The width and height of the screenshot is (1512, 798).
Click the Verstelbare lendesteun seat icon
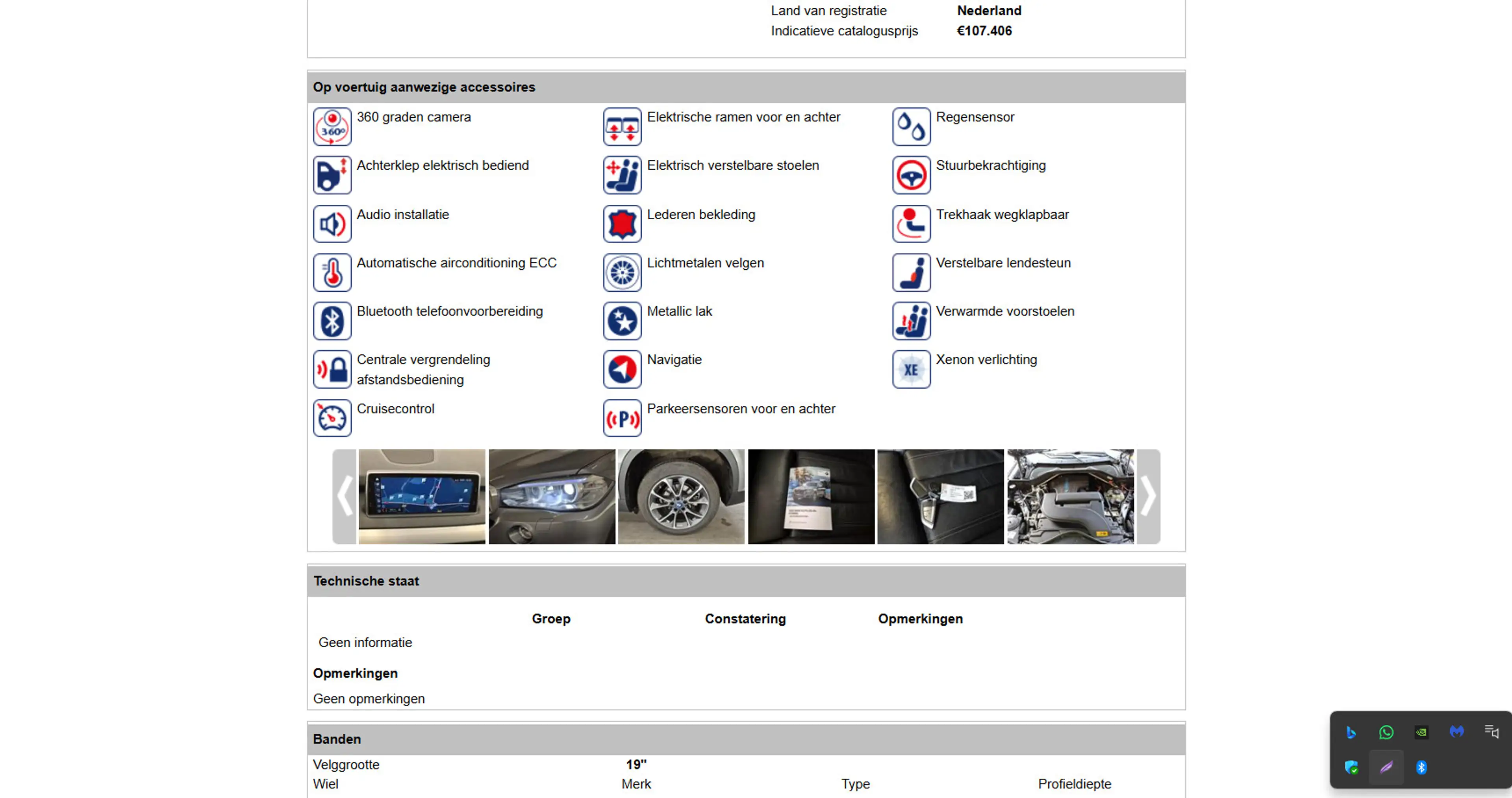pyautogui.click(x=912, y=272)
